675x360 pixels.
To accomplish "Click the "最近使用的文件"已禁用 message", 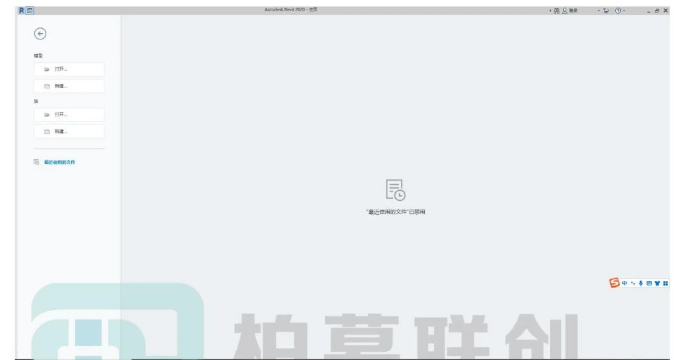I will [x=395, y=212].
